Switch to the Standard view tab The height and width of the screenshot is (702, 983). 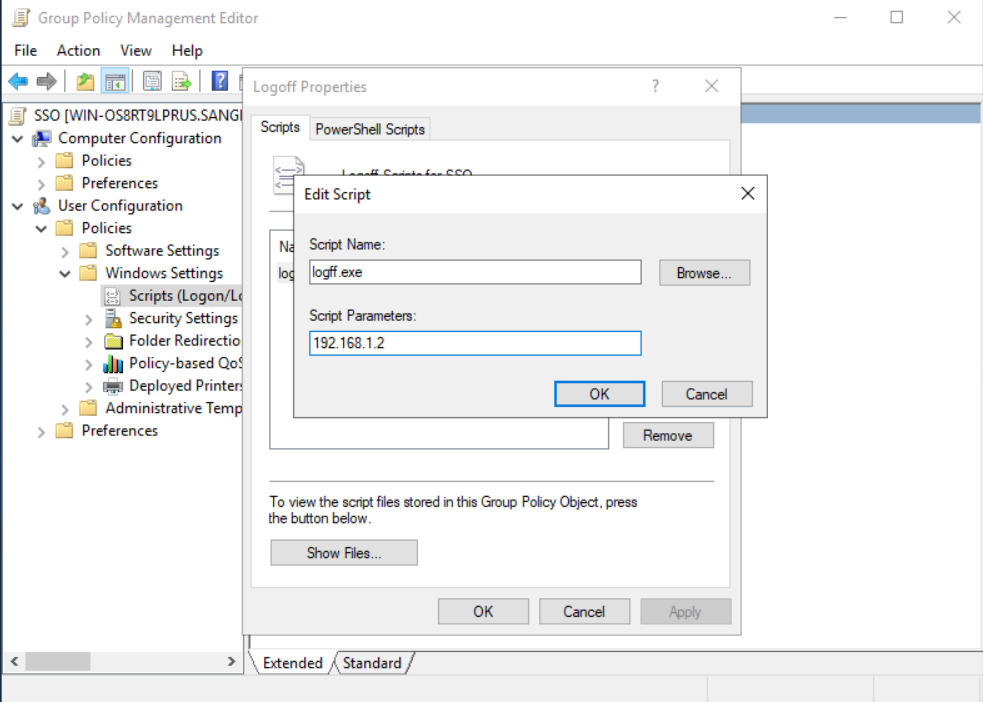point(372,663)
